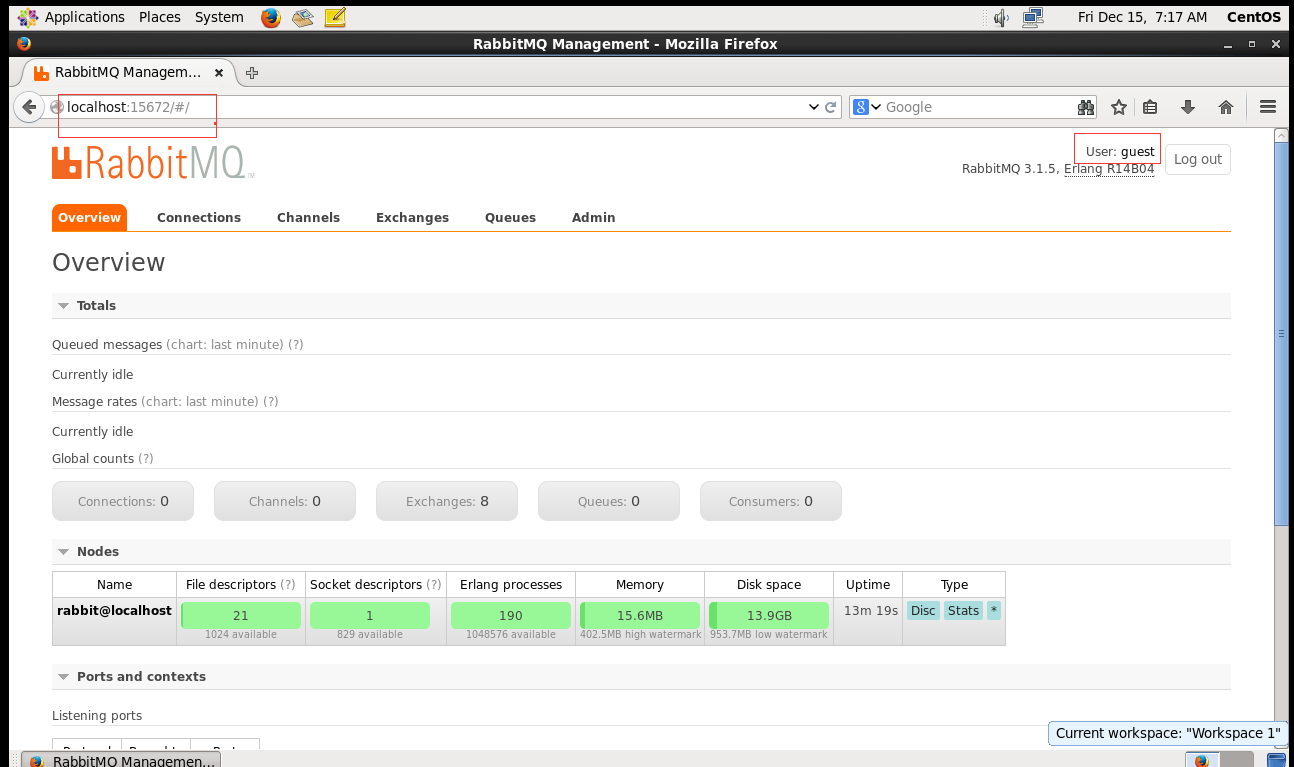The width and height of the screenshot is (1294, 767).
Task: Click the Queues: 0 count button
Action: tap(609, 501)
